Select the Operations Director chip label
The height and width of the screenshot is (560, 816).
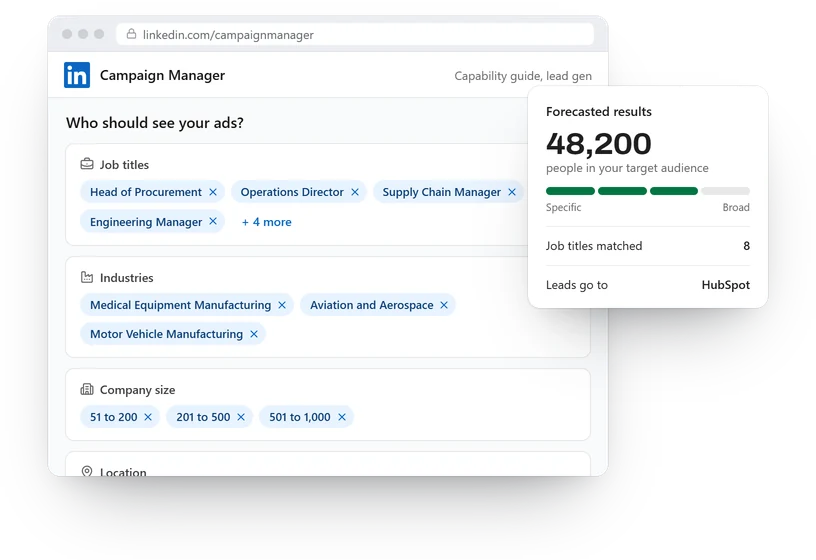[292, 192]
